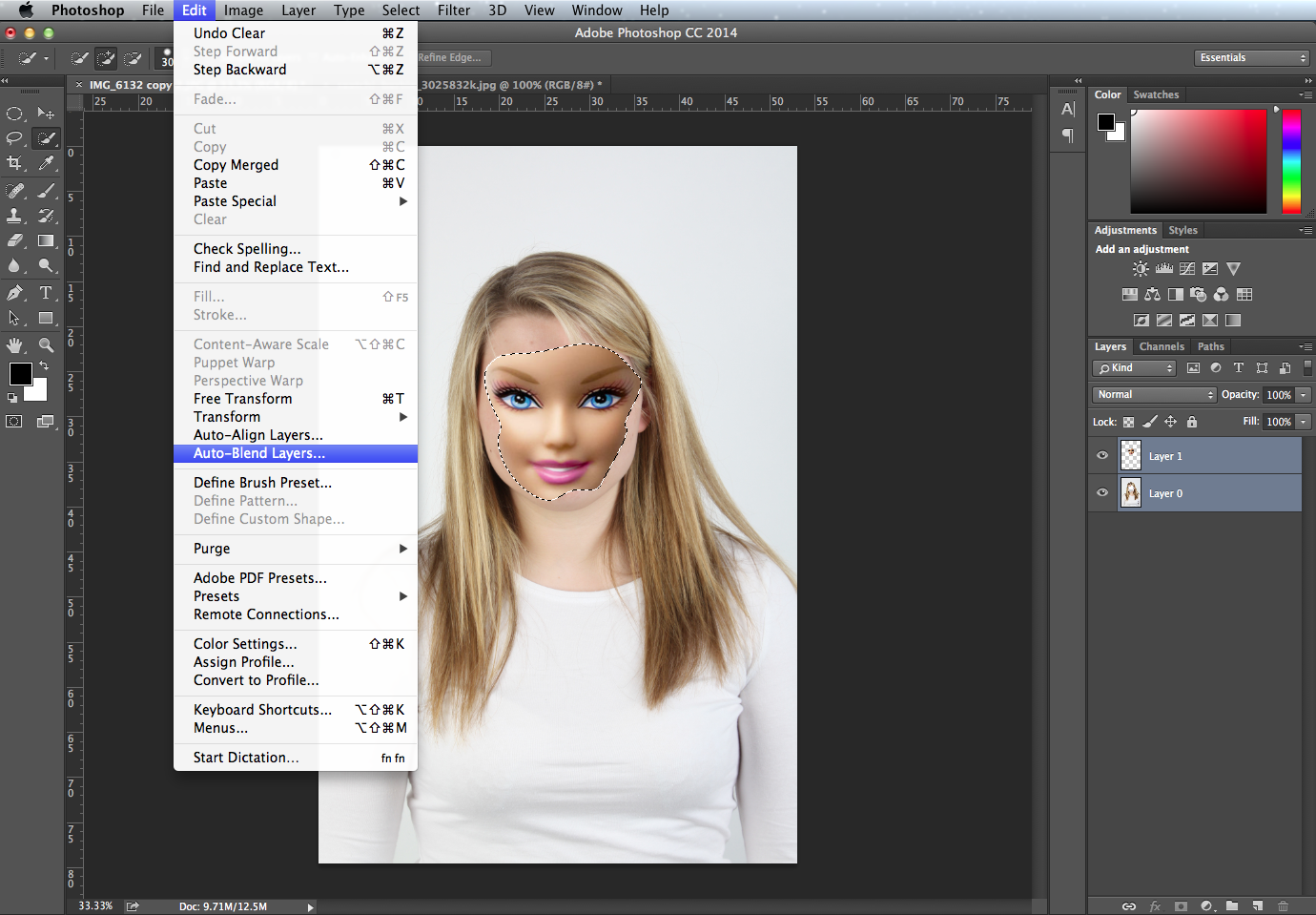Click the Layer 1 thumbnail
The height and width of the screenshot is (915, 1316).
click(x=1130, y=456)
